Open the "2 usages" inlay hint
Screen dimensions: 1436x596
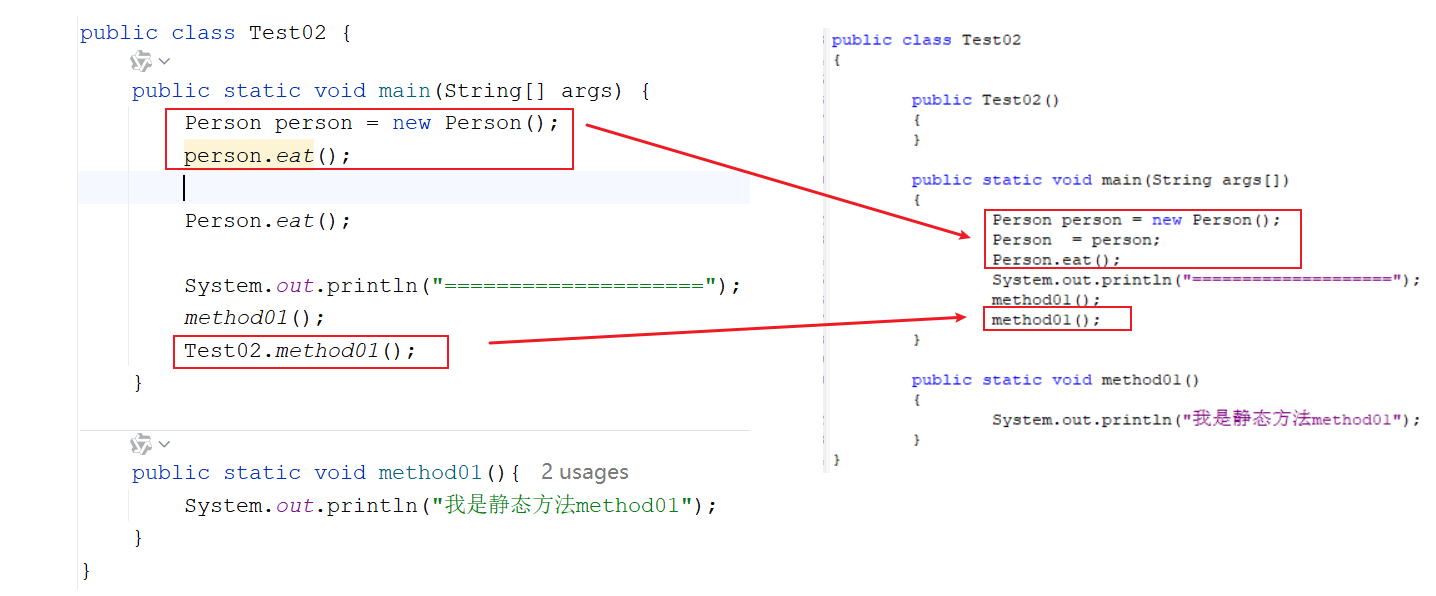[x=585, y=473]
